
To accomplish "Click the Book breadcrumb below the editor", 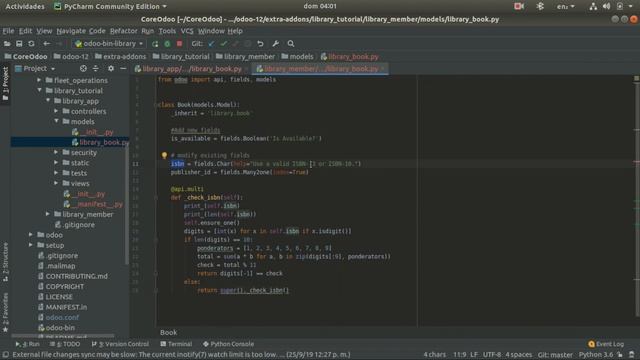I will pyautogui.click(x=168, y=332).
